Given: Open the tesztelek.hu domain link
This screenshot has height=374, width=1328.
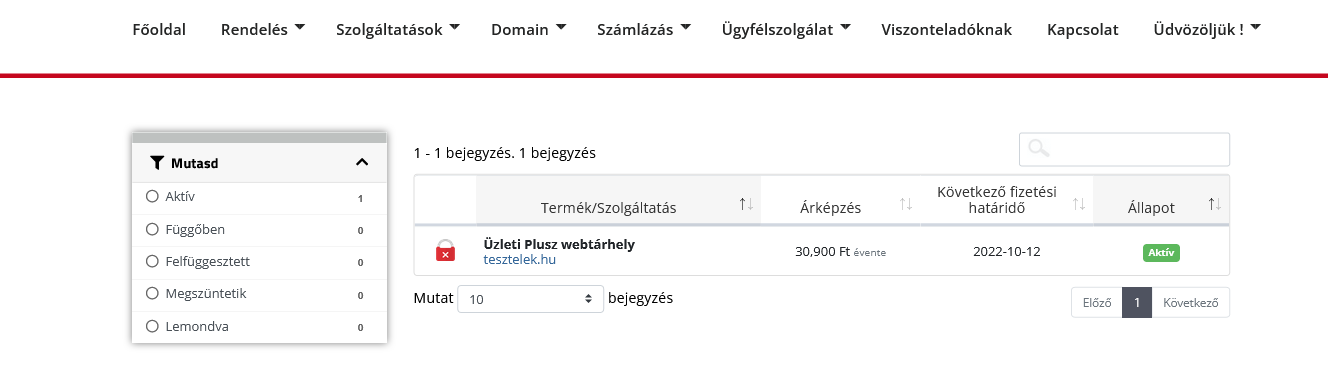Looking at the screenshot, I should coord(519,260).
